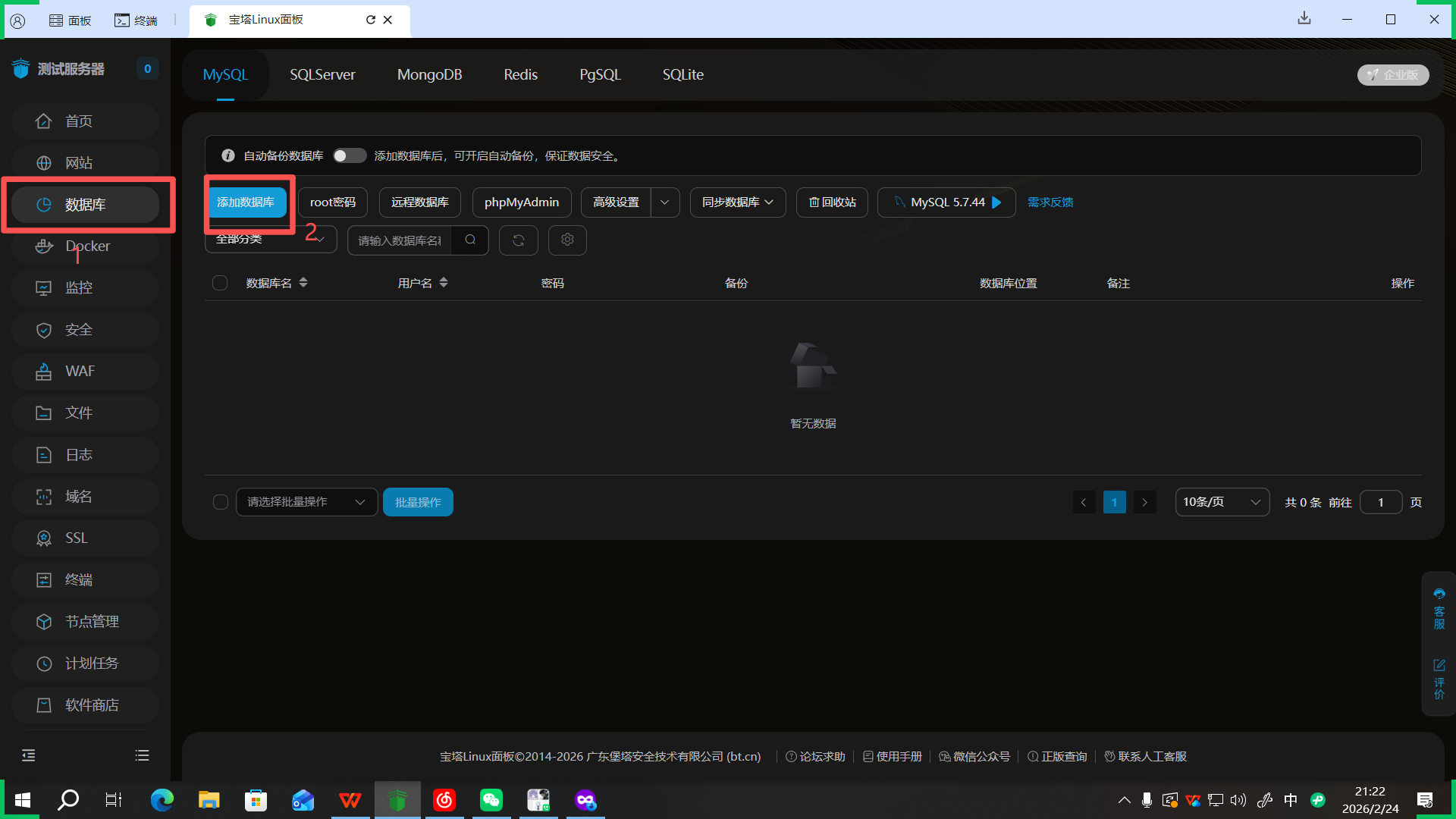Start the MySQL 5.7.44 play icon

click(996, 202)
